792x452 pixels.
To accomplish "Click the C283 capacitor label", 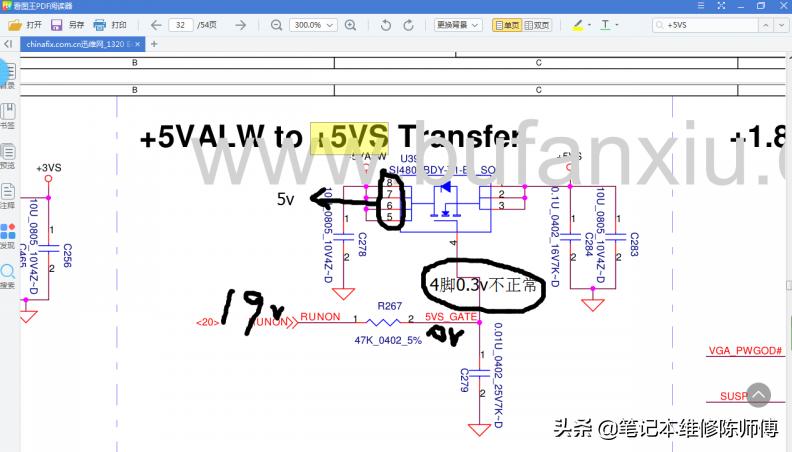I will pos(634,244).
